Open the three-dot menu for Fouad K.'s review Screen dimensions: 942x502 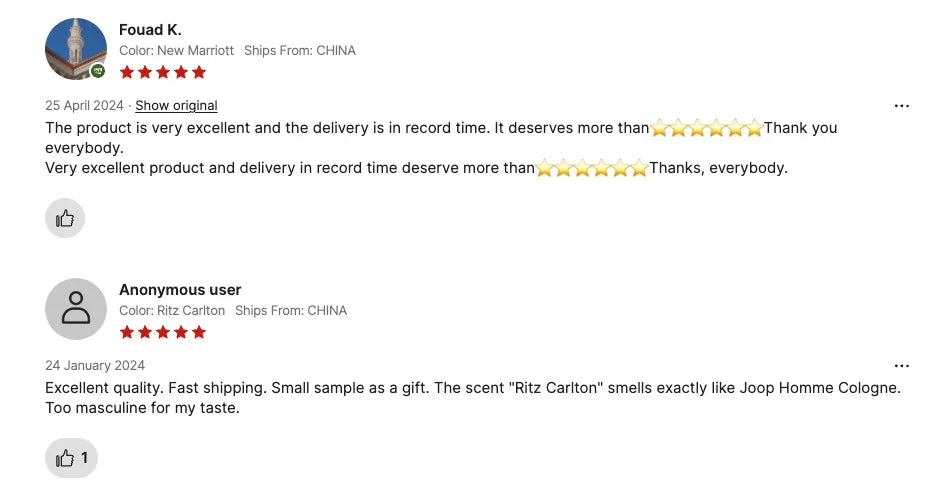(x=902, y=106)
